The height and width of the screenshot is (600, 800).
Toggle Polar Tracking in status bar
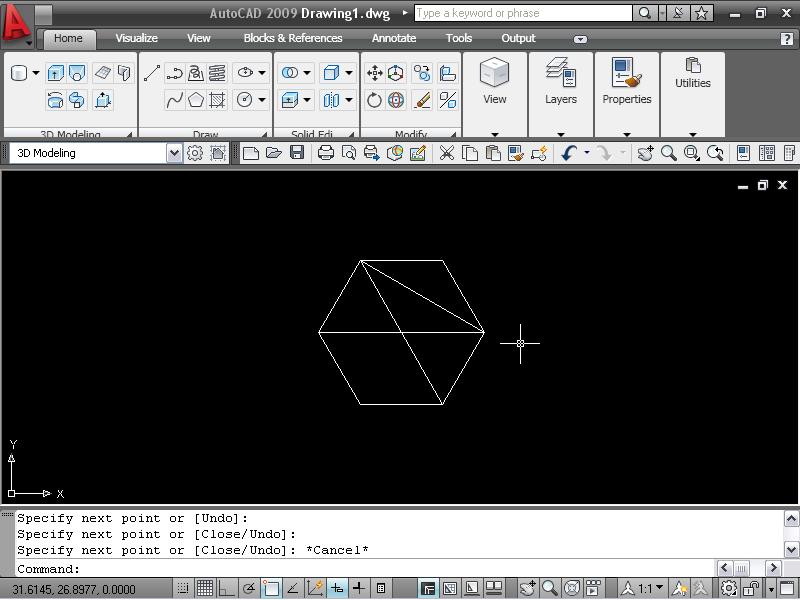pos(249,588)
